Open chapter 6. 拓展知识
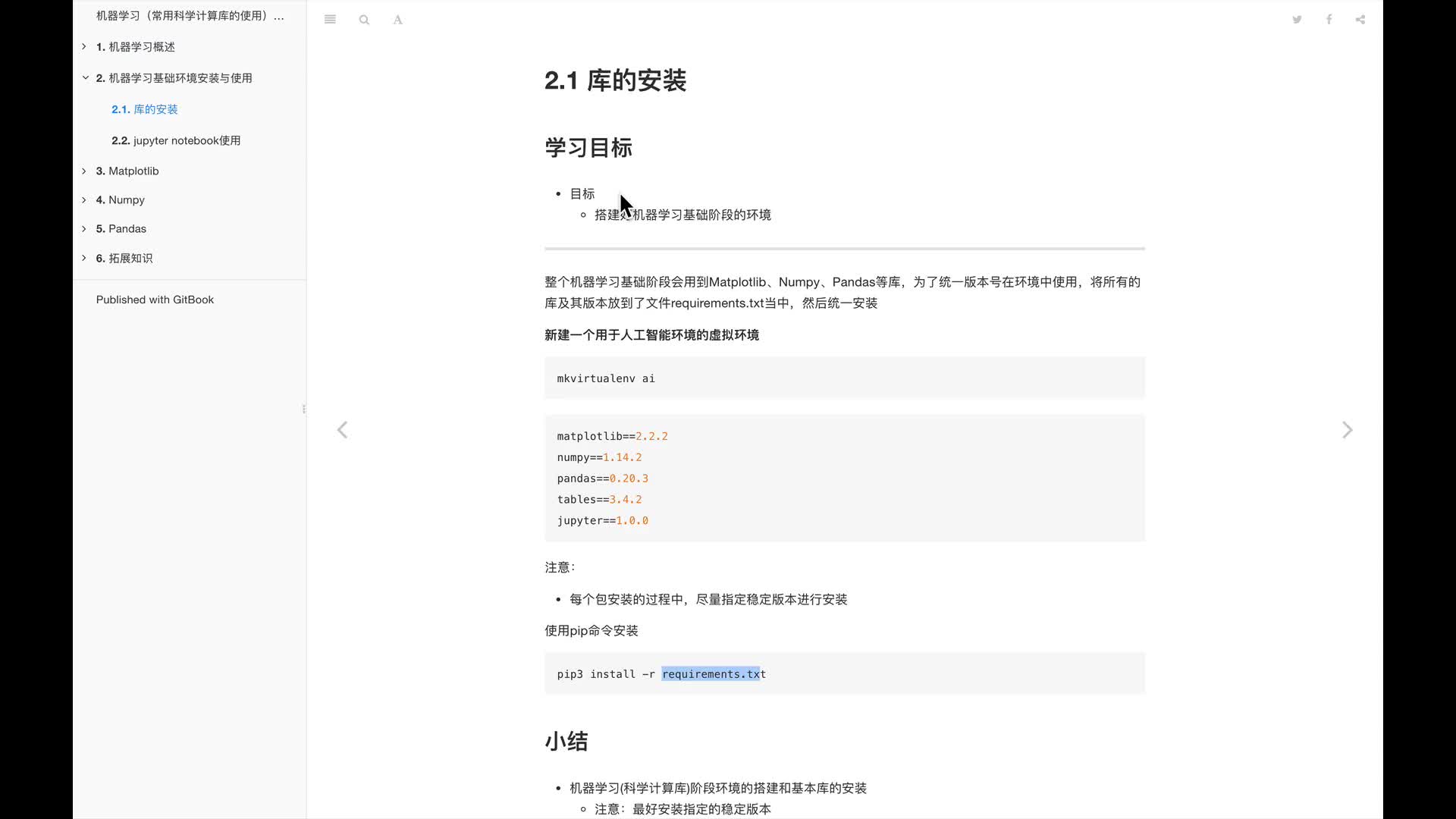 (124, 259)
